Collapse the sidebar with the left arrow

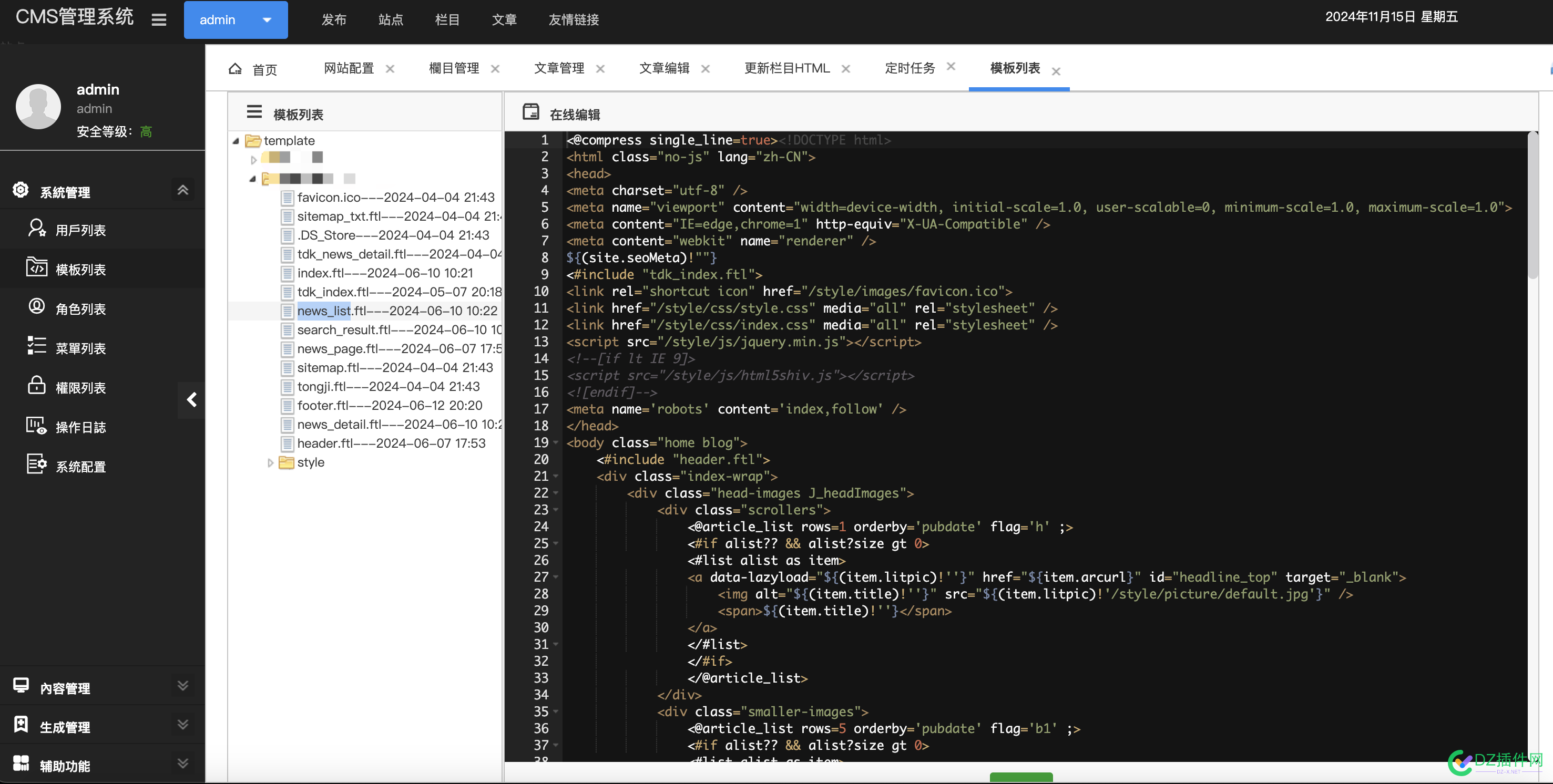pos(192,399)
